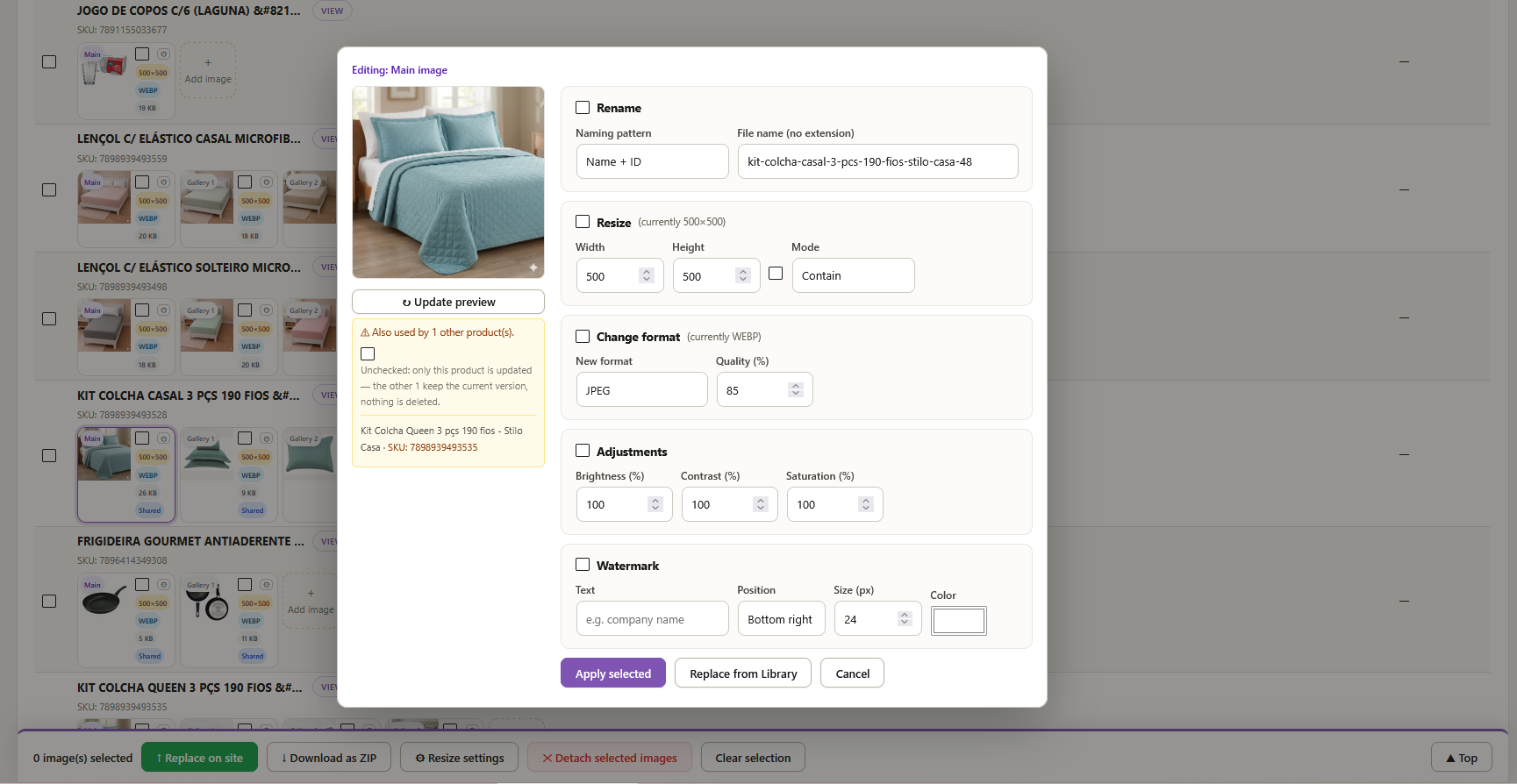Click the plus Add image tile for FRIGIDEIRA
The image size is (1517, 784).
[x=311, y=601]
